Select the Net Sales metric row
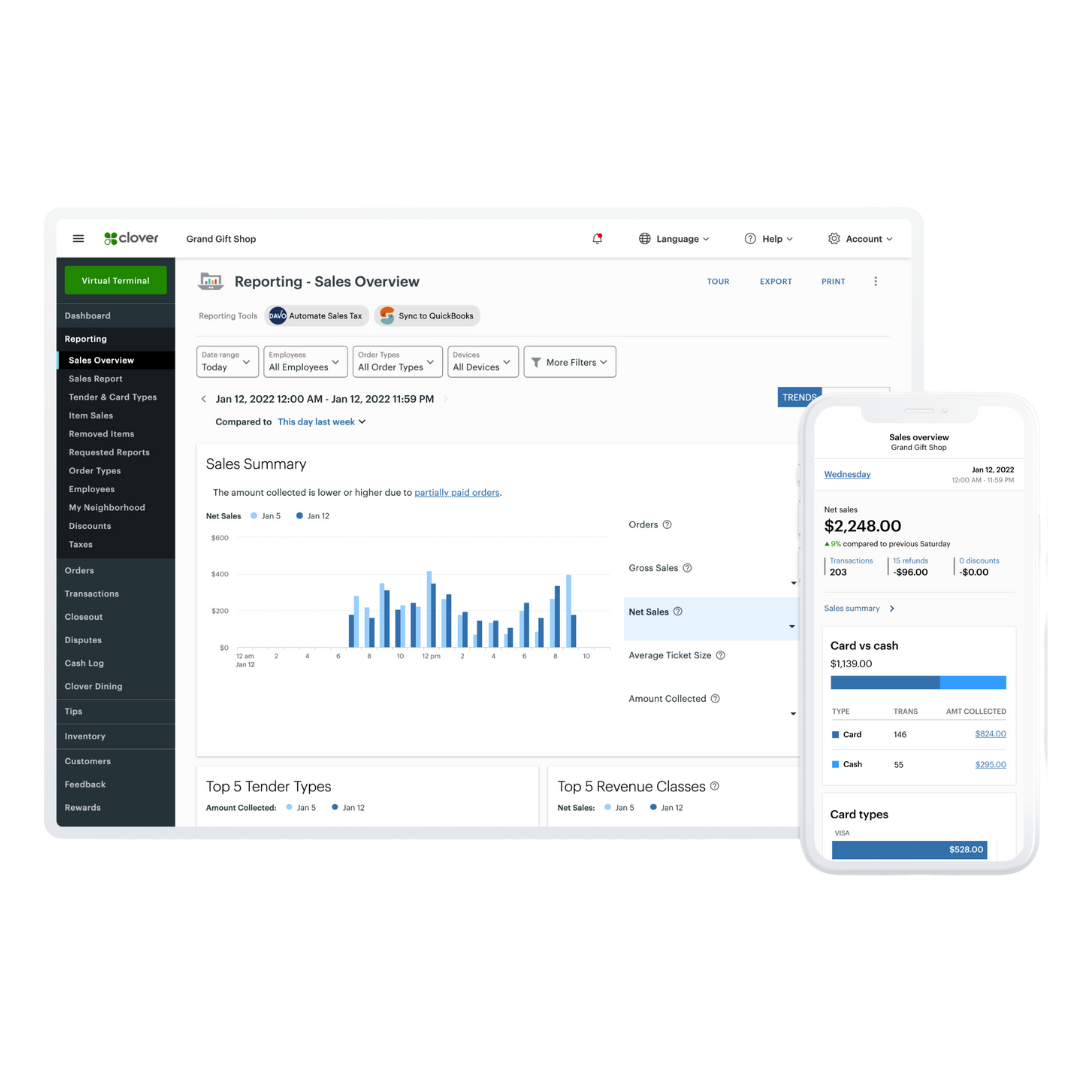This screenshot has width=1080, height=1080. point(712,619)
